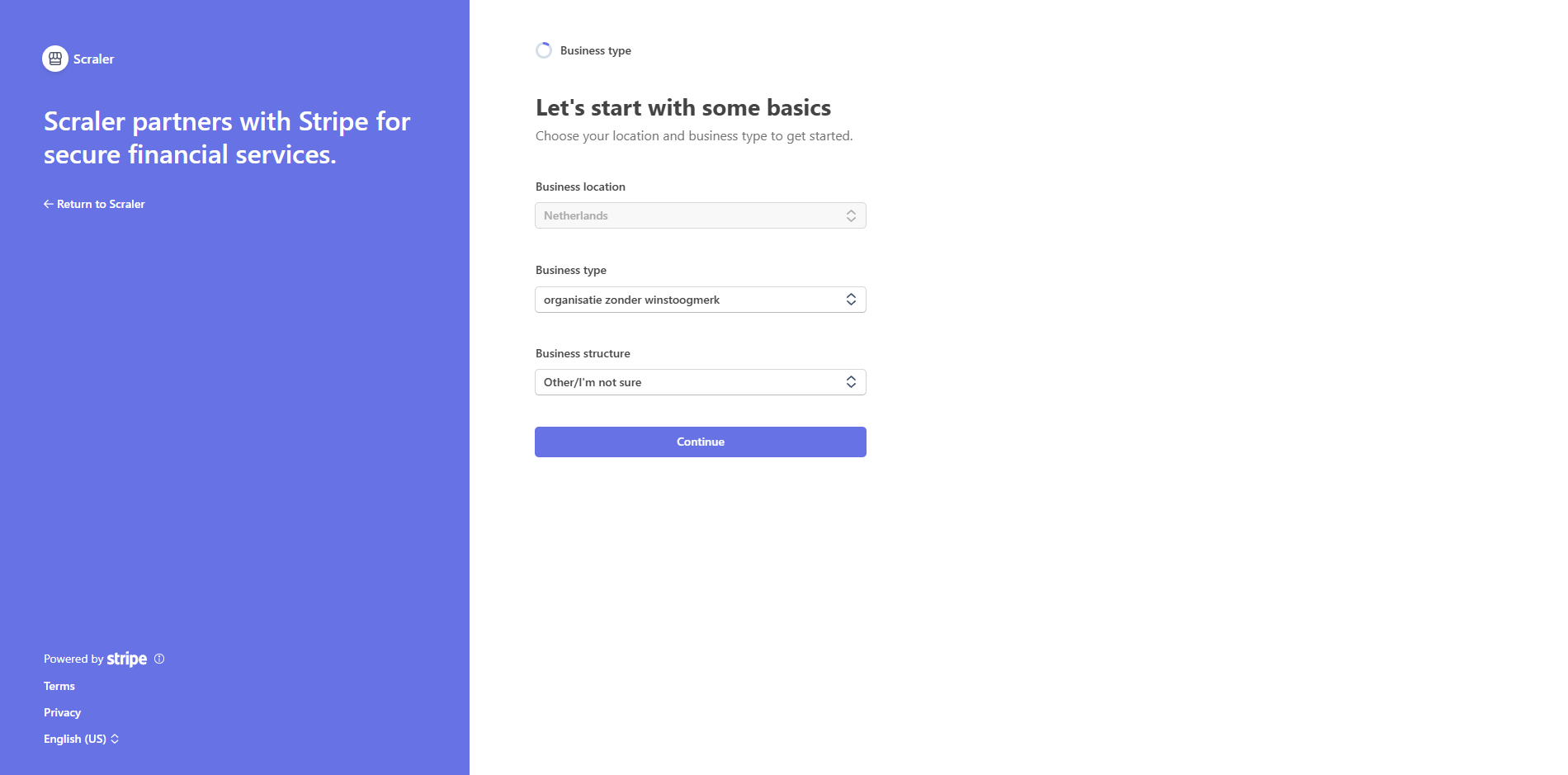
Task: Click the Return to Scraler navigation link
Action: click(x=100, y=204)
